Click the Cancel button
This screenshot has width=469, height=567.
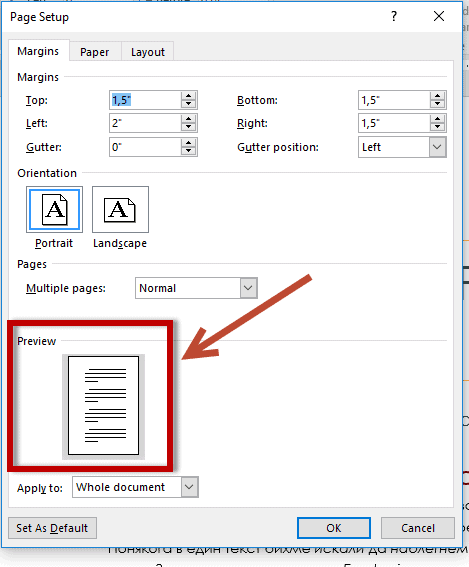[x=418, y=528]
